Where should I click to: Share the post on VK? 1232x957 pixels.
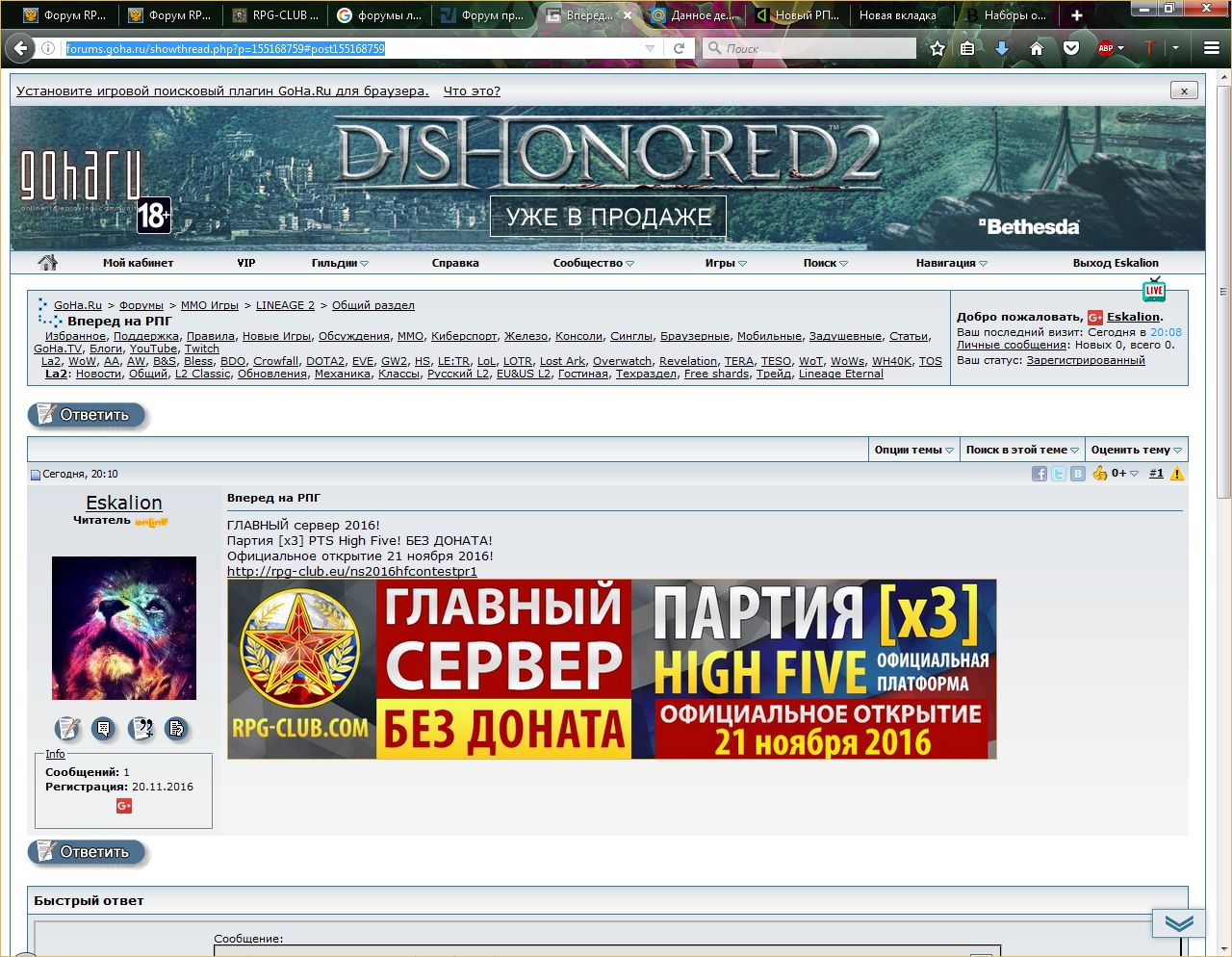tap(1078, 474)
